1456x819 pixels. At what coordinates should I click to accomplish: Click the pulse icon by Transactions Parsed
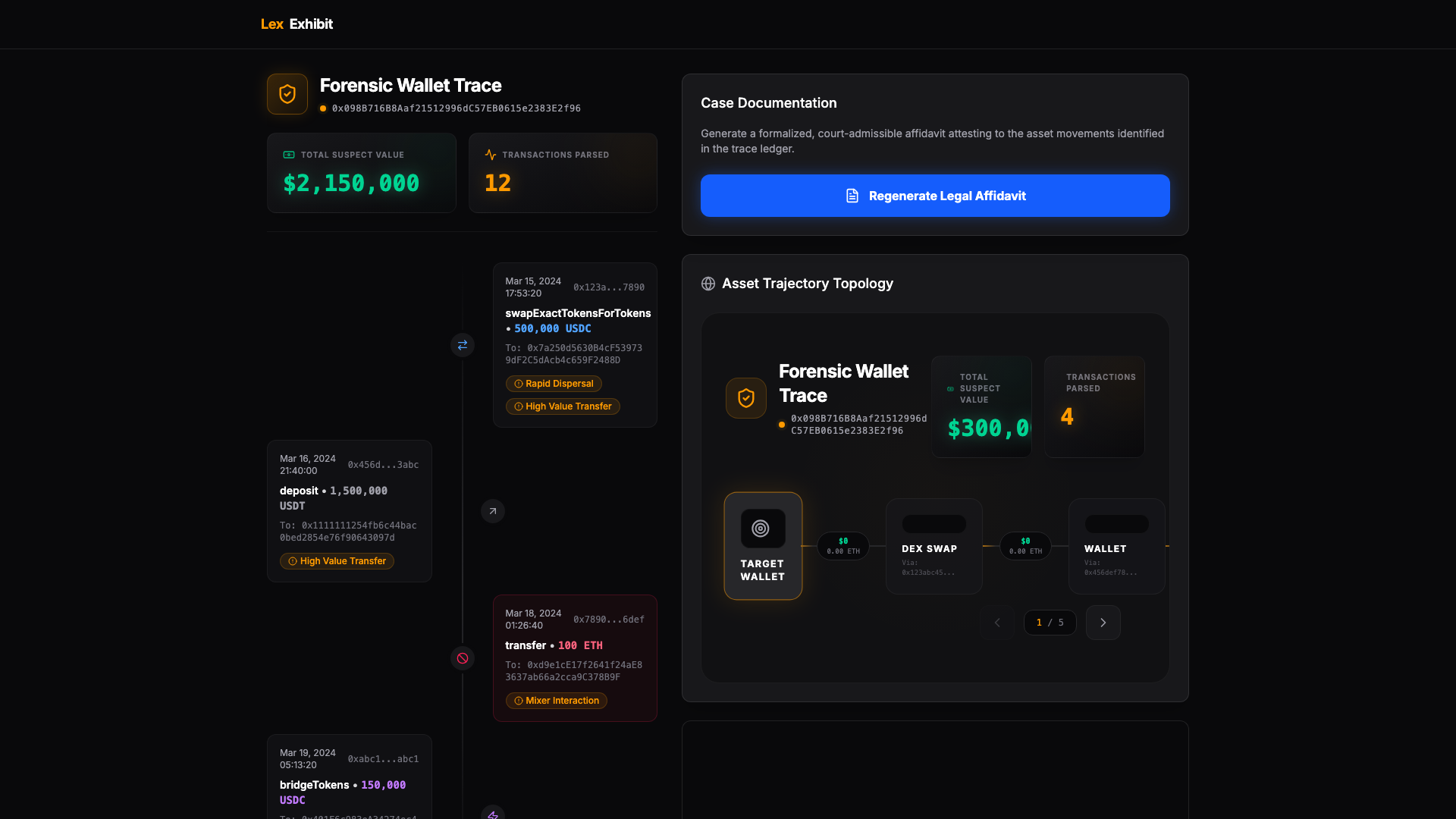[491, 155]
